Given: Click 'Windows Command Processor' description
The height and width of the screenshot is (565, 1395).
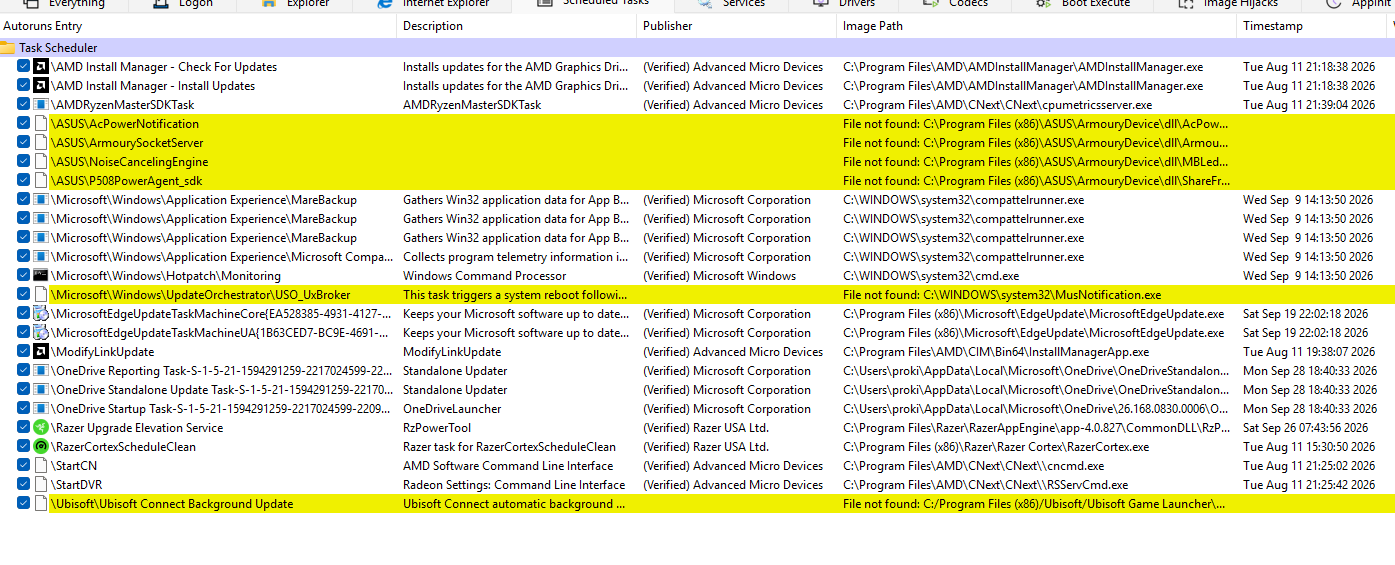Looking at the screenshot, I should pyautogui.click(x=485, y=276).
